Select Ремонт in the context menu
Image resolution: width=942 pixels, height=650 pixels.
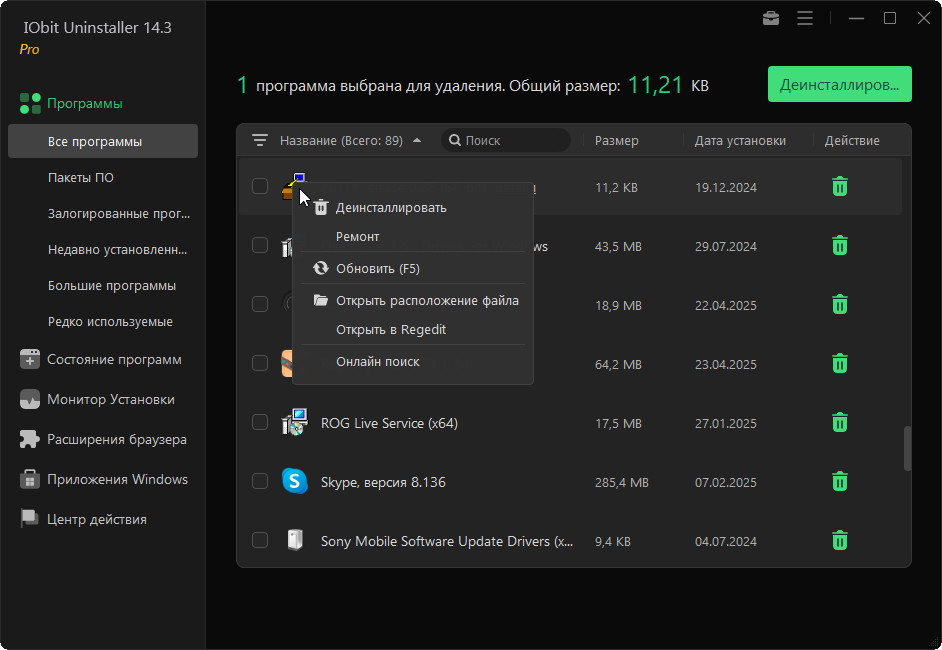[413, 237]
